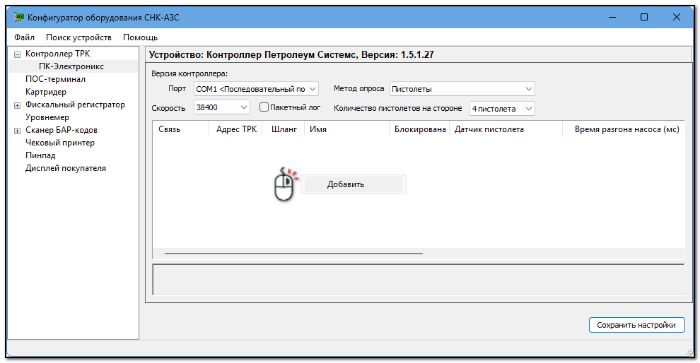Select Фискальный регистратор tree item
The width and height of the screenshot is (700, 363).
(x=75, y=104)
